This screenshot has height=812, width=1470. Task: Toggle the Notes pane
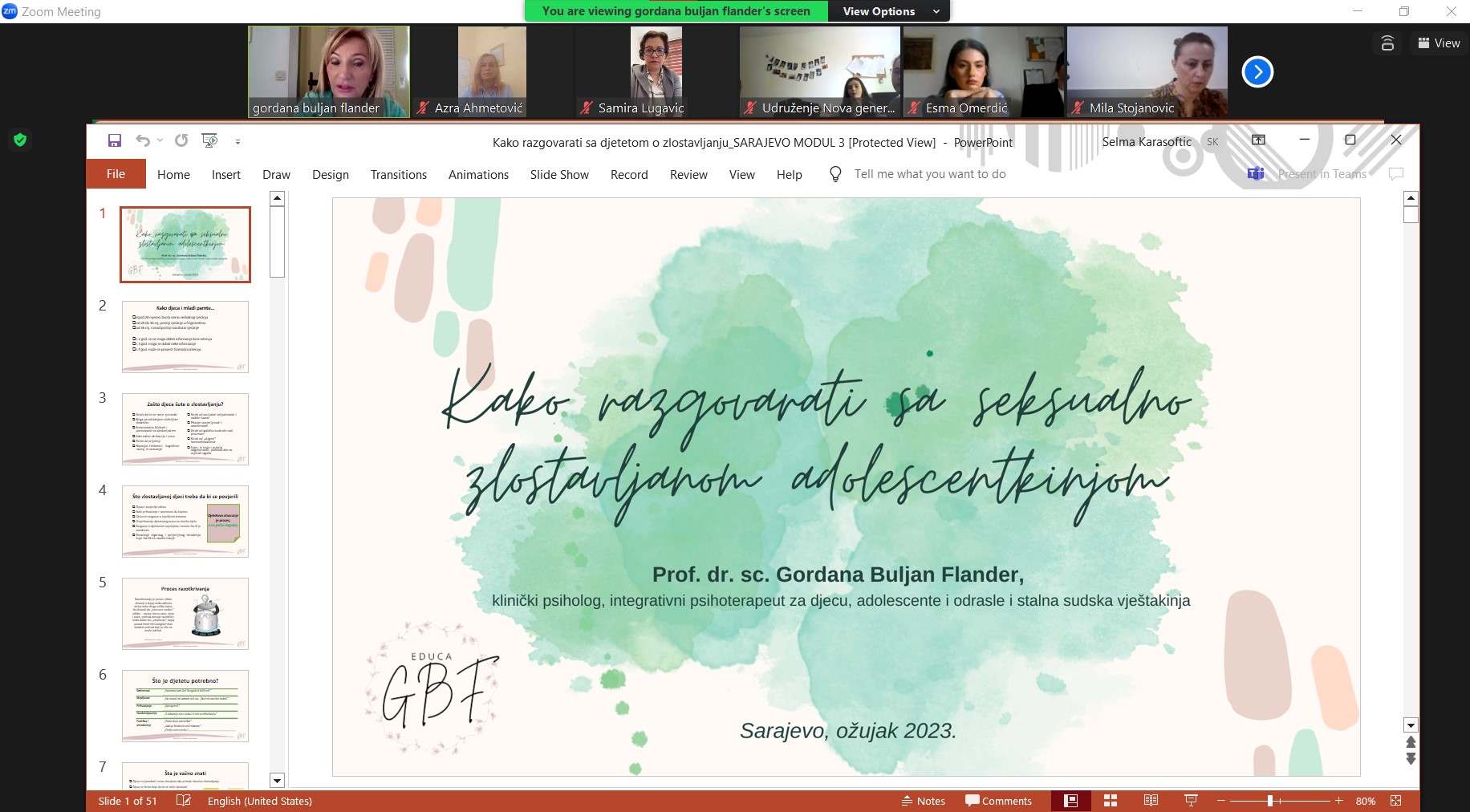pyautogui.click(x=924, y=801)
